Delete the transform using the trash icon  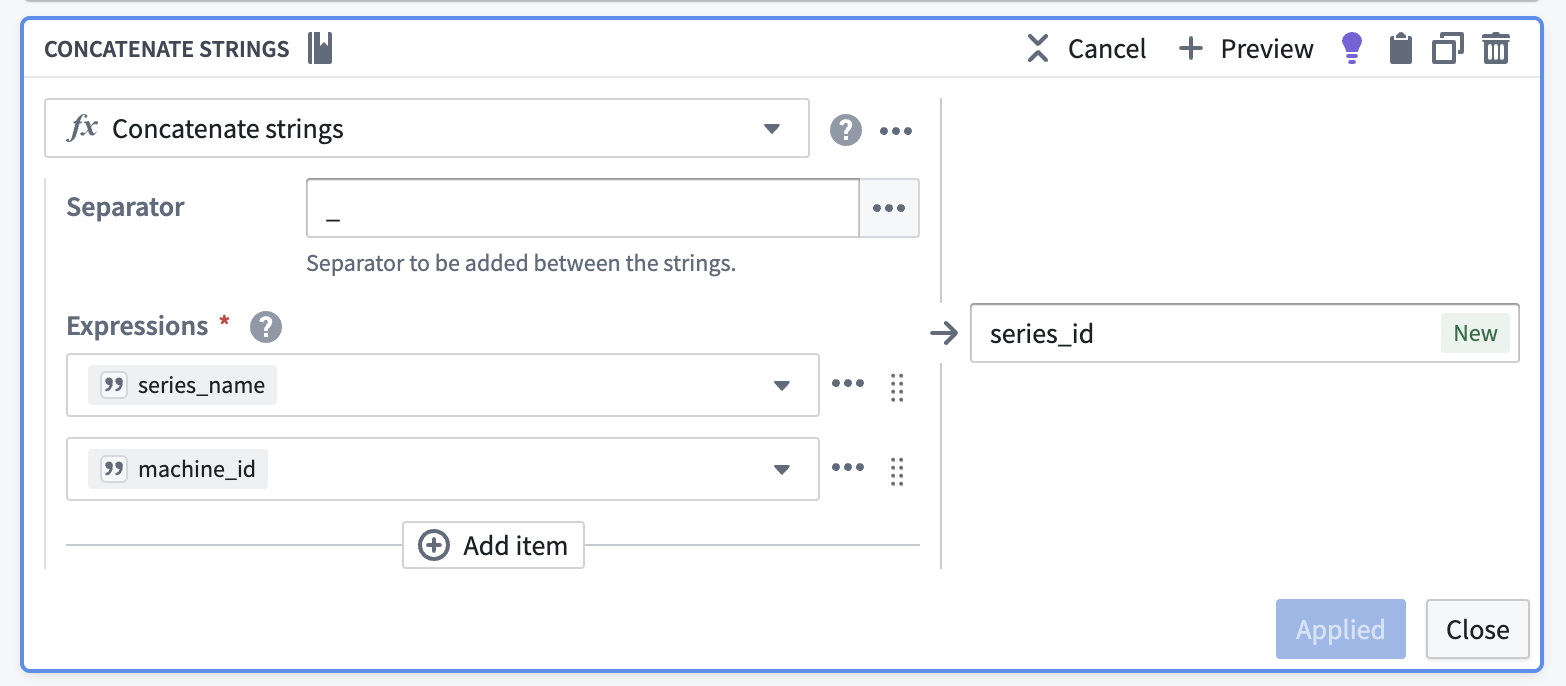point(1496,48)
